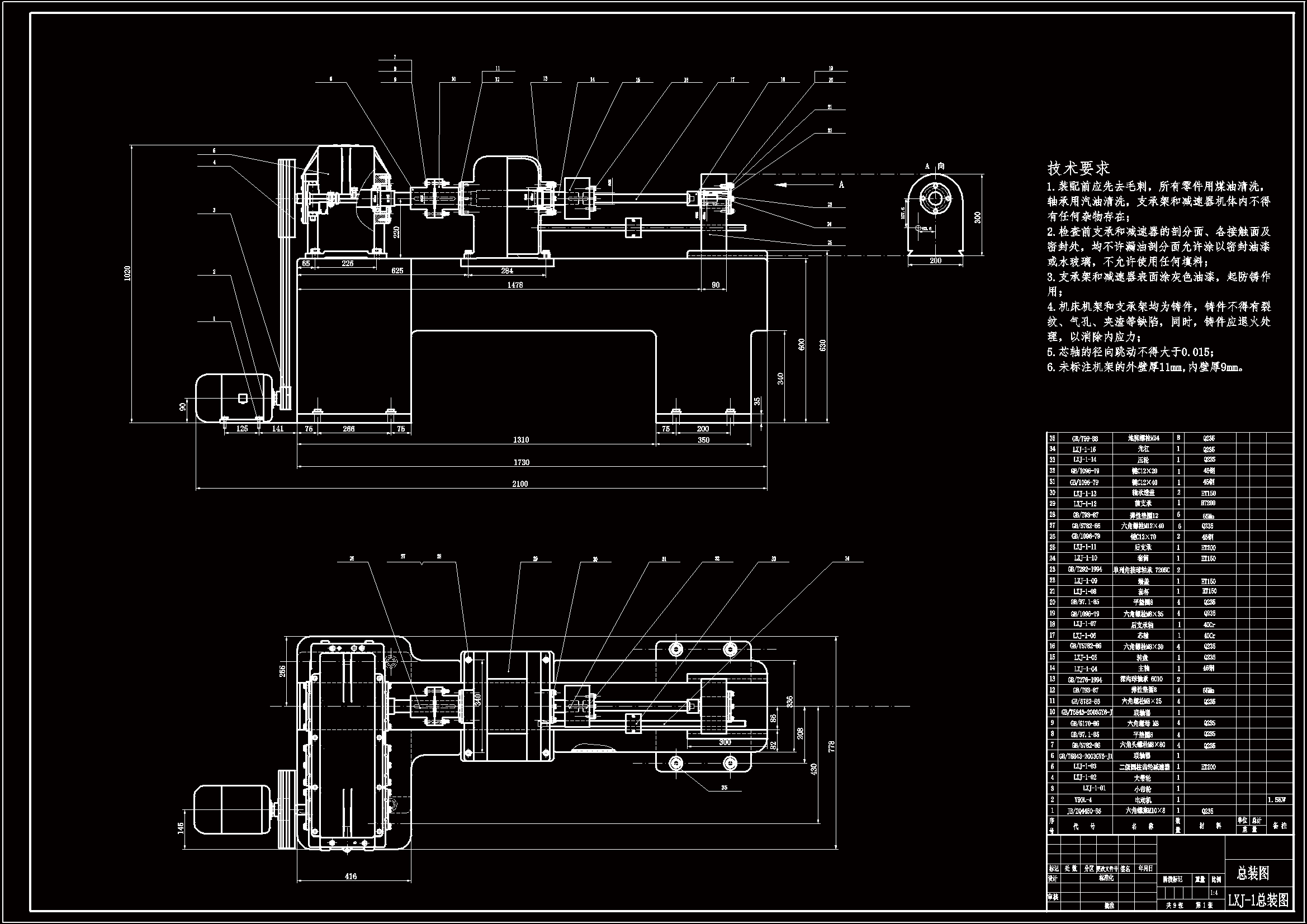Viewport: 1307px width, 924px height.
Task: Click the 技术要求 heading text
Action: click(x=1078, y=168)
